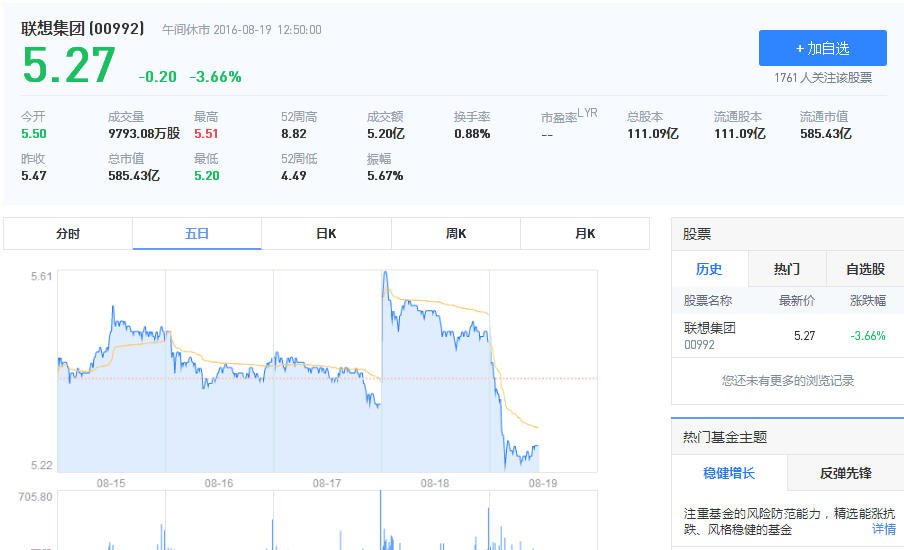904x550 pixels.
Task: Switch to the 自选股 tab
Action: click(865, 269)
